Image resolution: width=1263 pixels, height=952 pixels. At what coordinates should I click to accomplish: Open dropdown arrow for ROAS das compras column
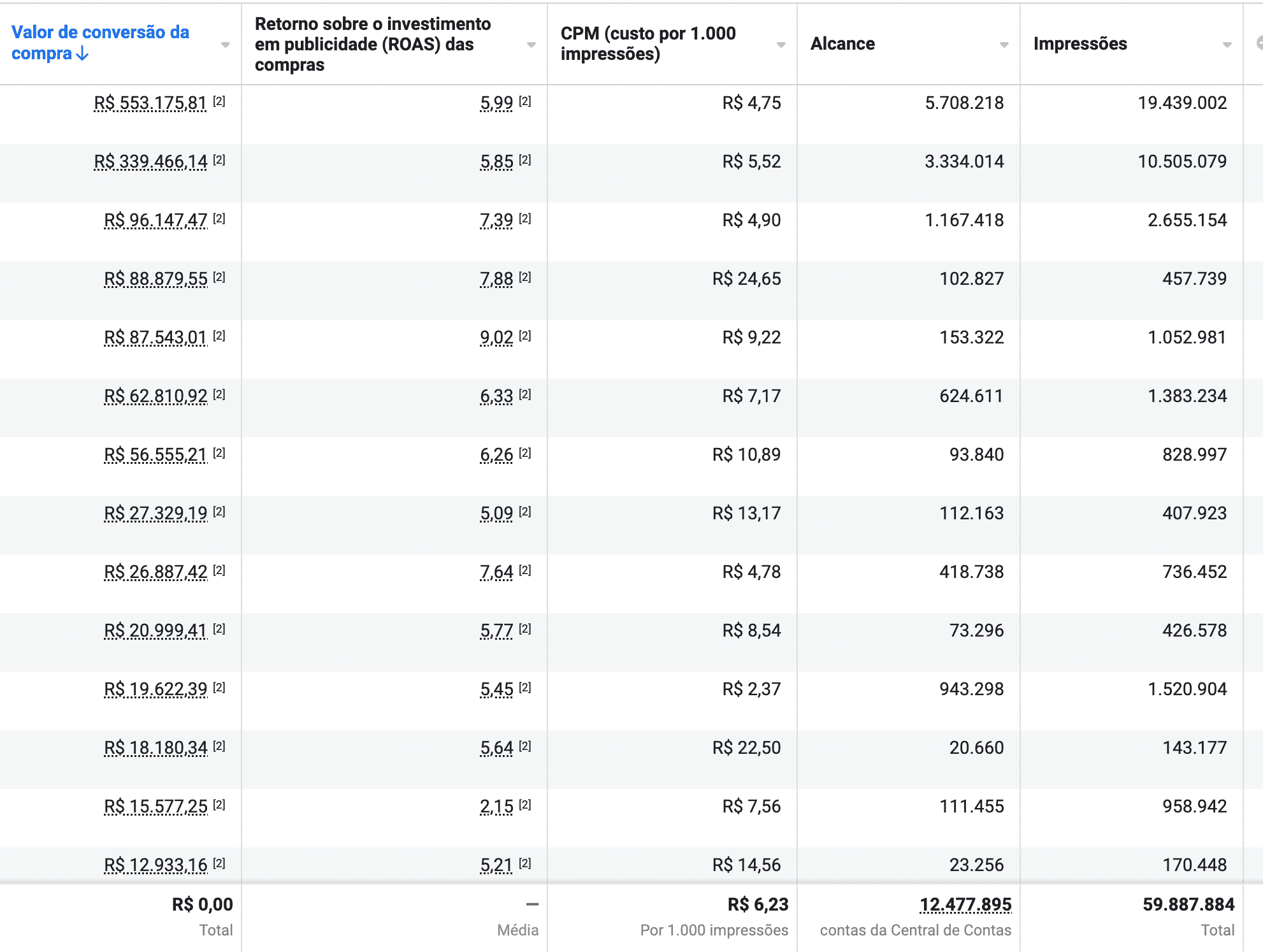click(x=531, y=45)
